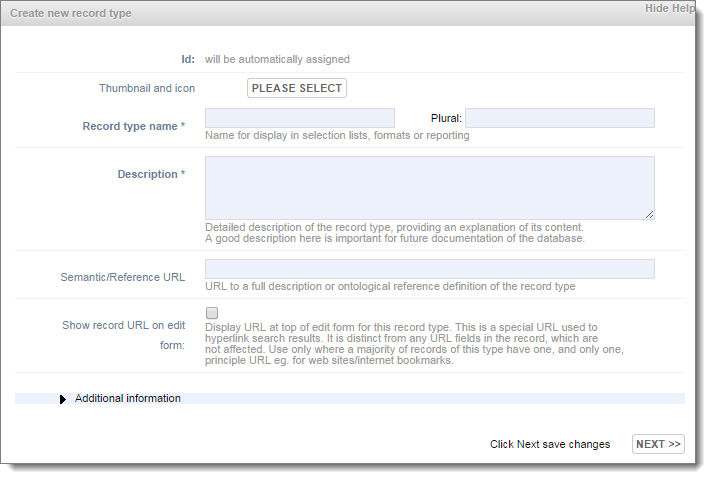Focus the Semantic/Reference URL field
This screenshot has height=479, width=711.
pyautogui.click(x=429, y=269)
